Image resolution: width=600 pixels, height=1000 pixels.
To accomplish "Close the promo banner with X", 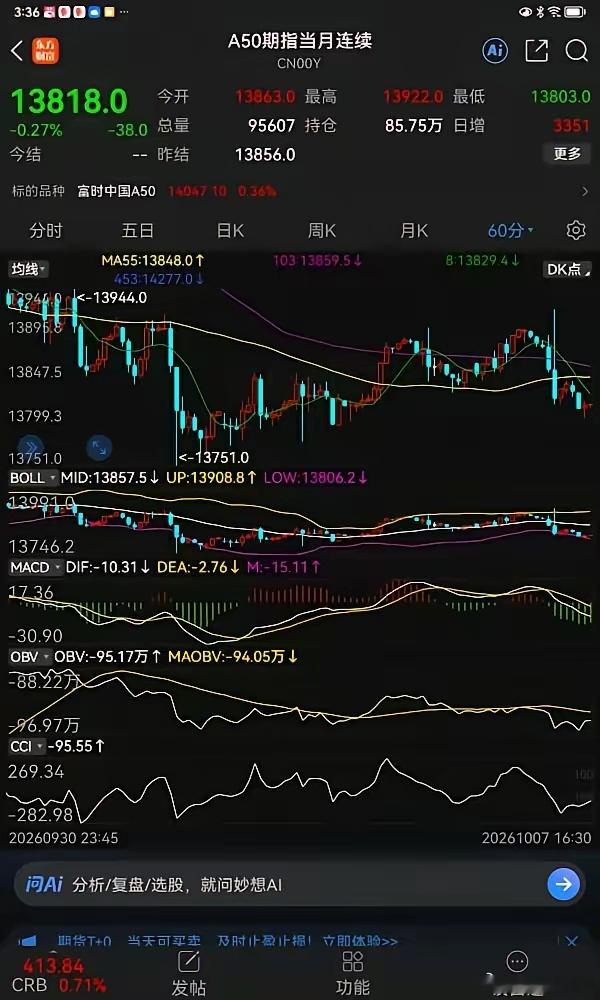I will tap(572, 941).
